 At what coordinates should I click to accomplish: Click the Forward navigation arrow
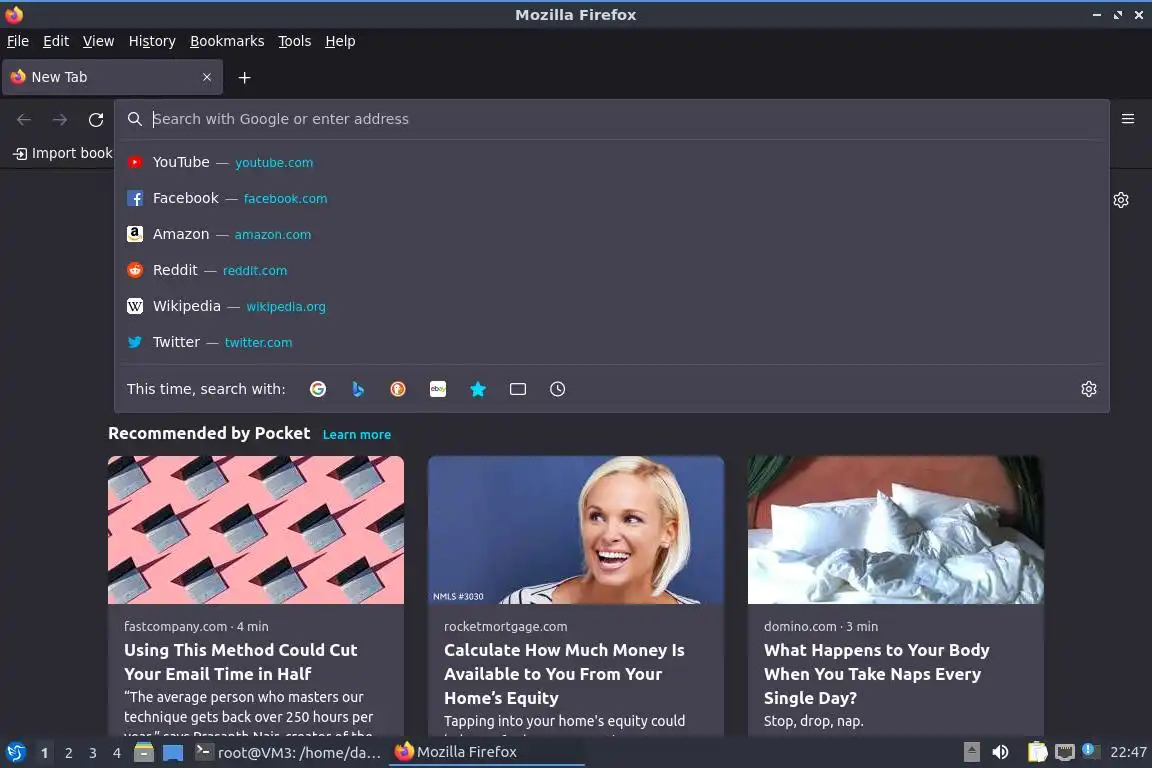point(60,119)
